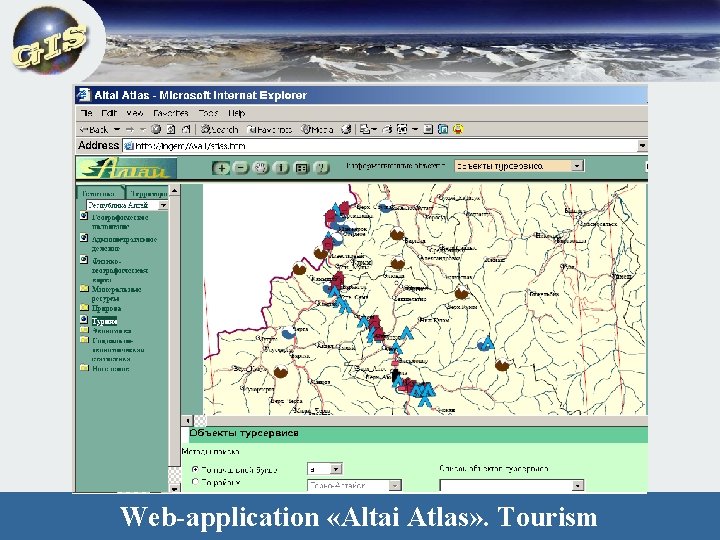
Task: Click the Административное деление globe icon
Action: 84,237
